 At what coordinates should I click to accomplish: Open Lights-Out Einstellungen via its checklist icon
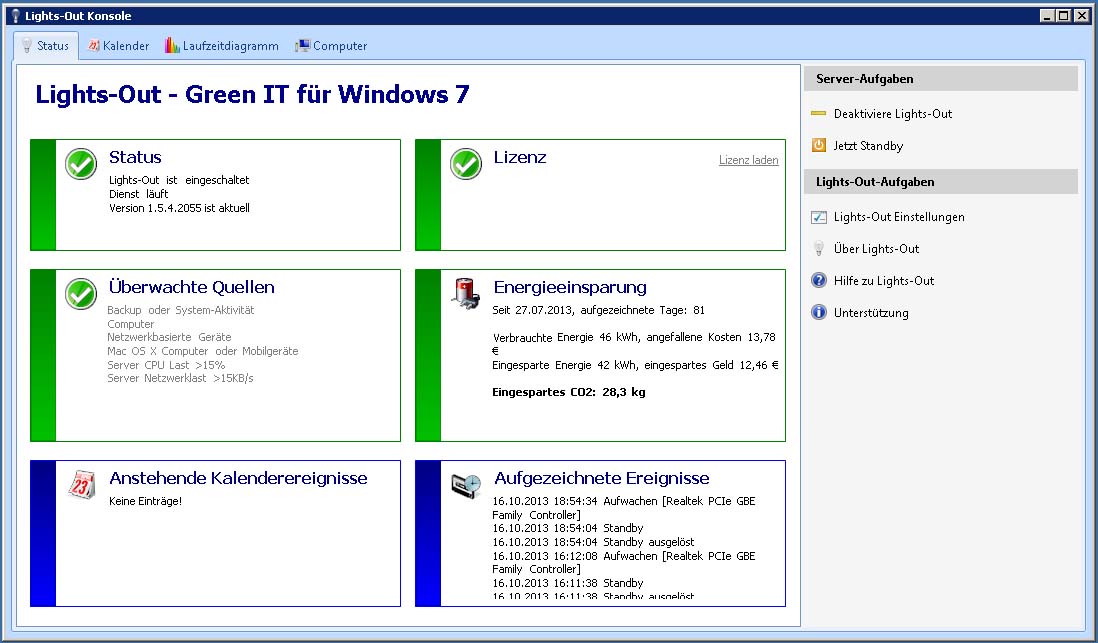pyautogui.click(x=819, y=217)
